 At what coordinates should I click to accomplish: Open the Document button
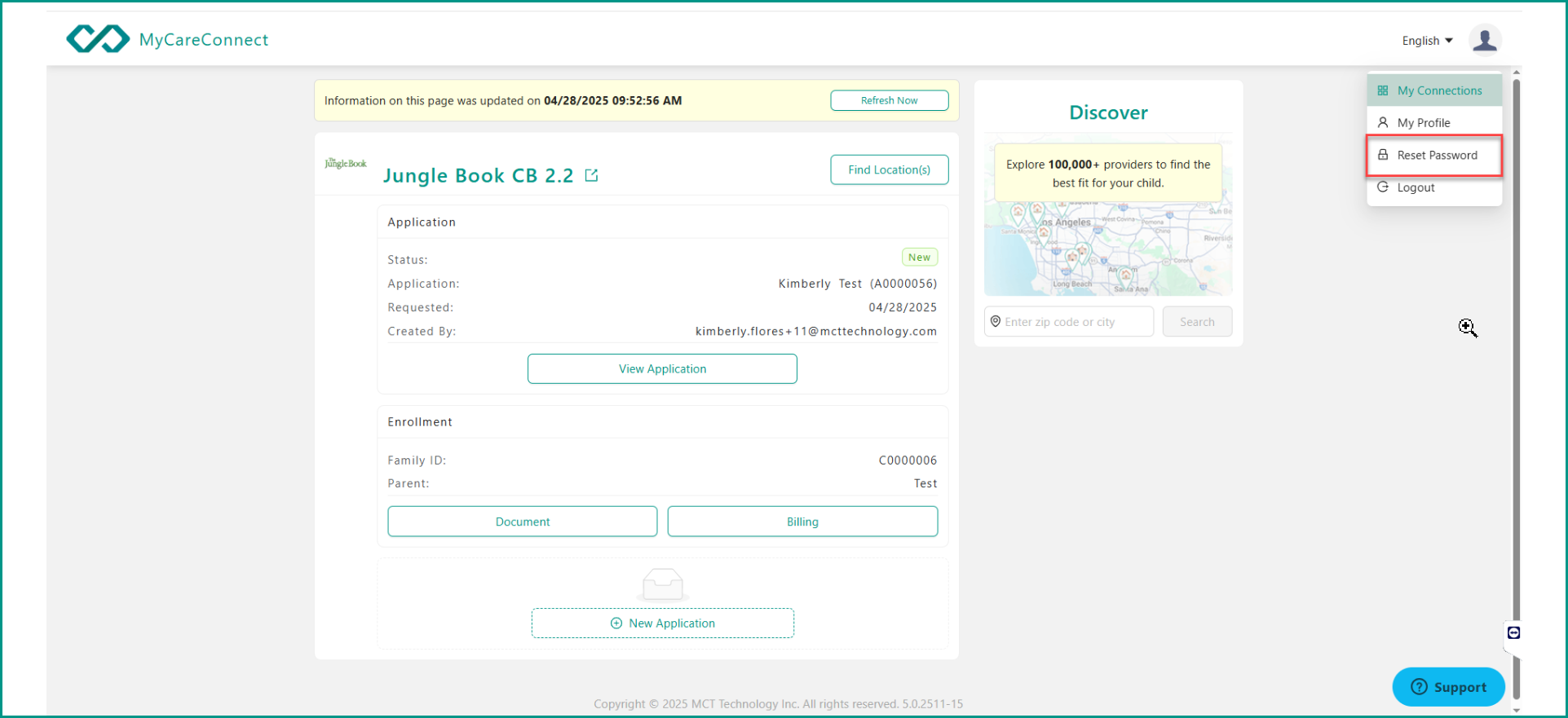(523, 522)
